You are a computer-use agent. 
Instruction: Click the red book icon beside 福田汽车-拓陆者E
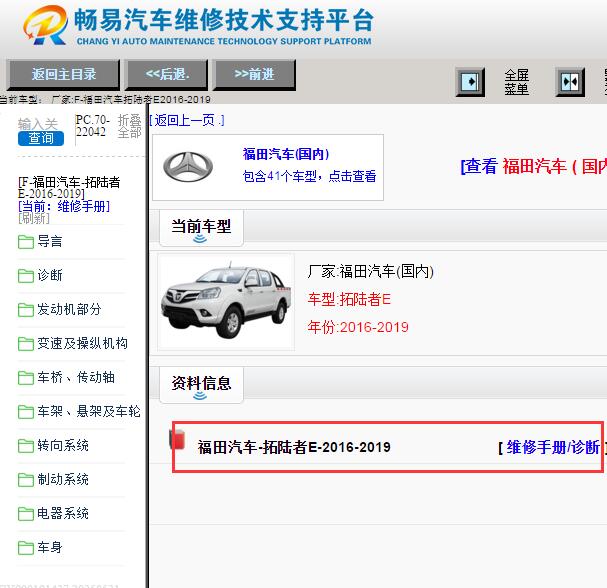(178, 439)
